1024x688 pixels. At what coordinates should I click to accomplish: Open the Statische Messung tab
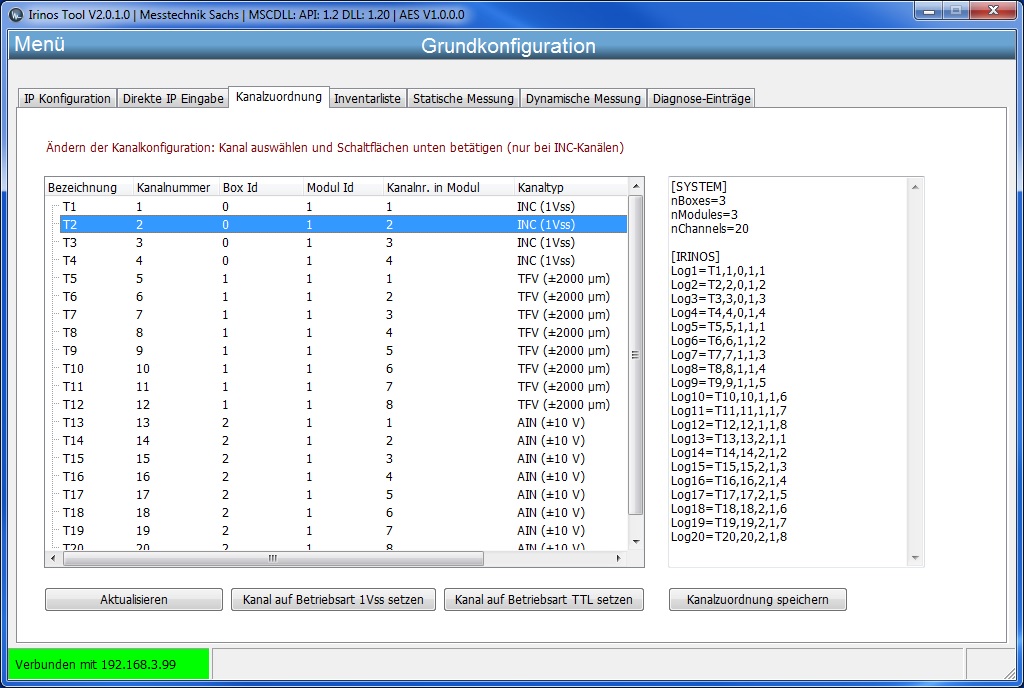tap(463, 99)
